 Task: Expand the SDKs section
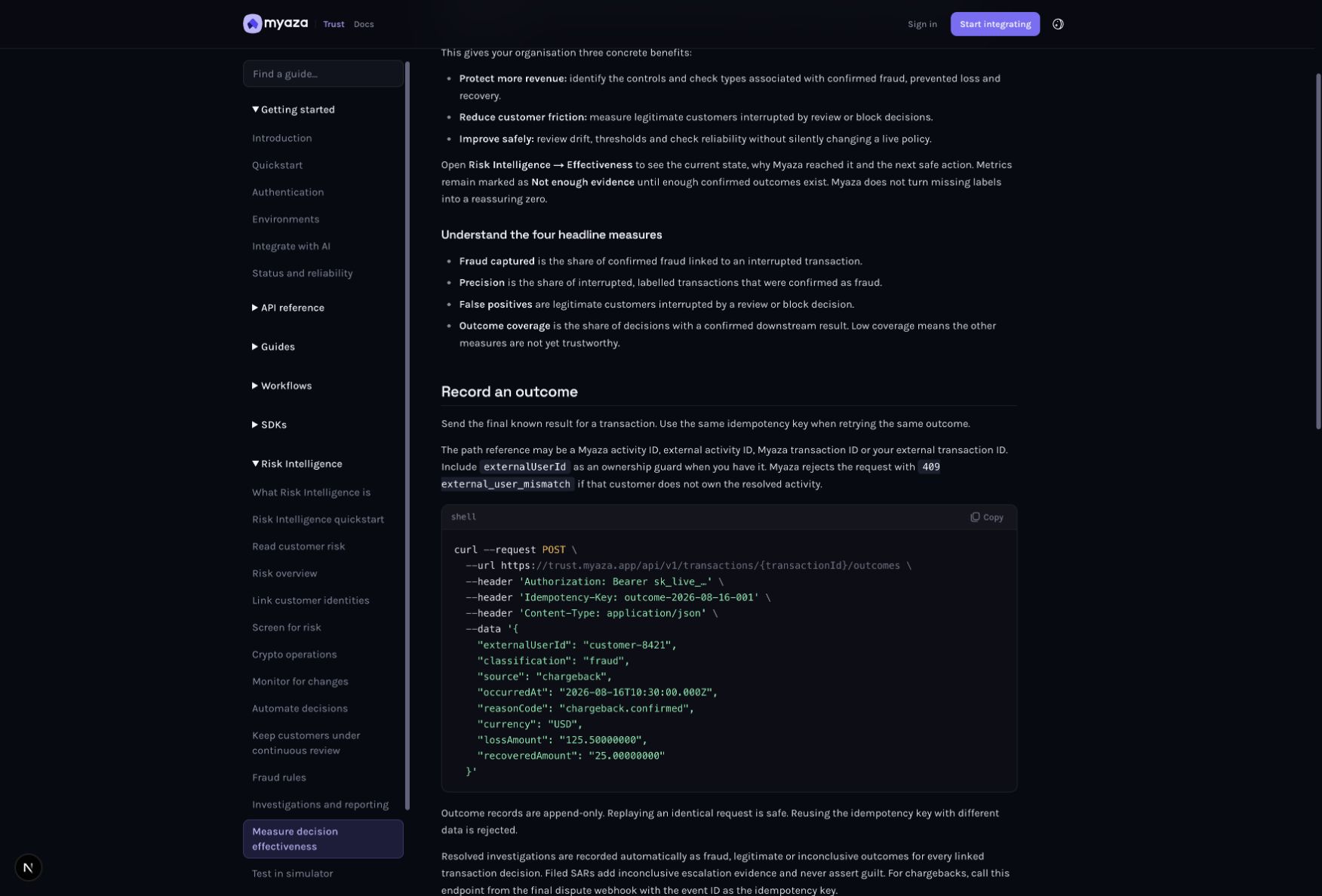[x=269, y=425]
